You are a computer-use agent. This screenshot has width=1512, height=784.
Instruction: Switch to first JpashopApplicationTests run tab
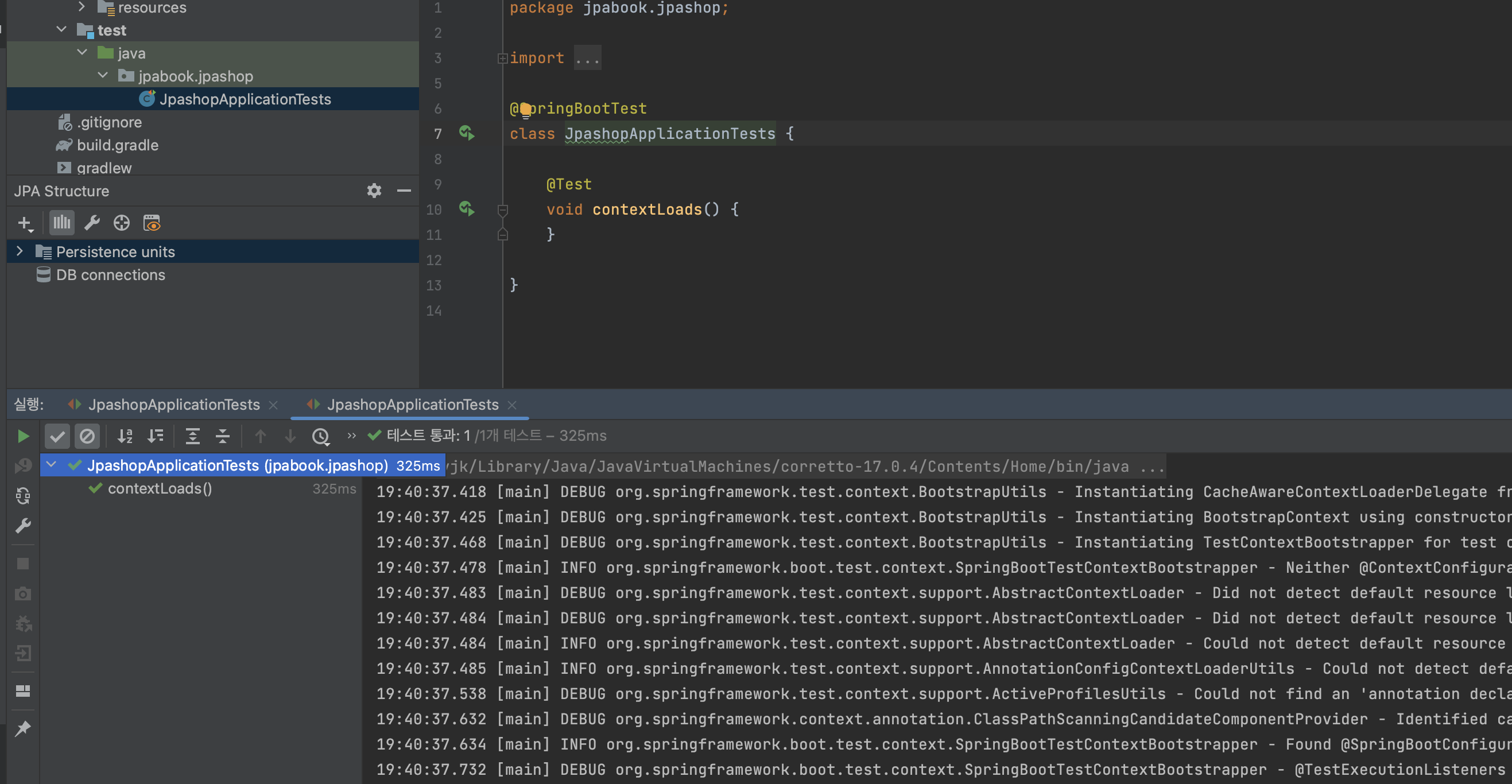(x=173, y=405)
